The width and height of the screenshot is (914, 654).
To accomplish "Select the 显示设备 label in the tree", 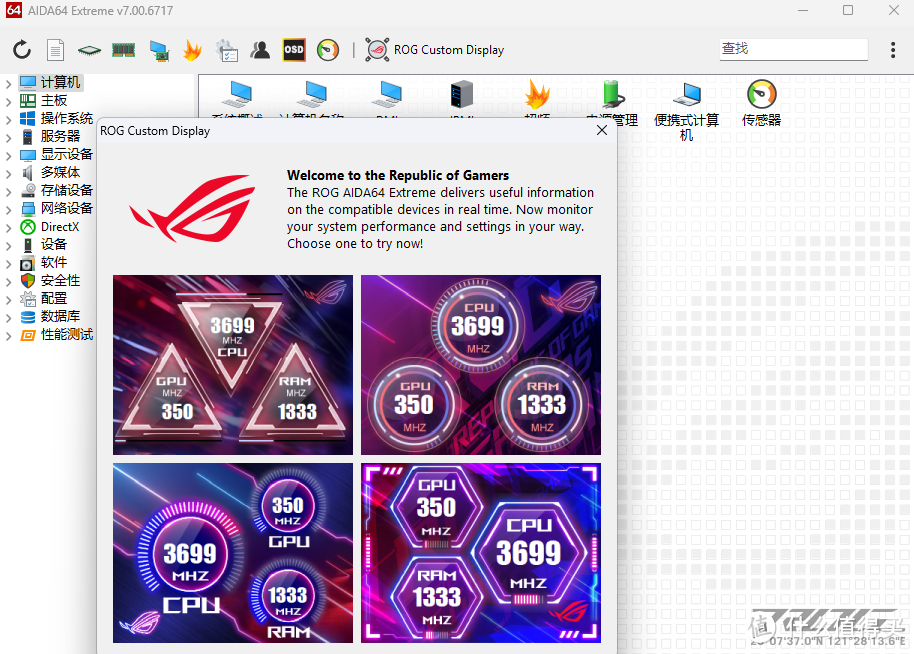I will (66, 154).
